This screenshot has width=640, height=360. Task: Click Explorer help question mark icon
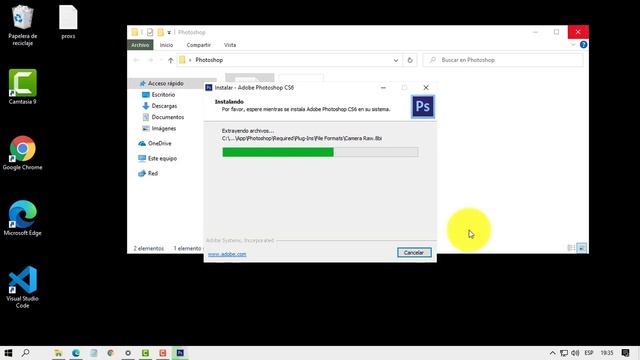point(583,45)
